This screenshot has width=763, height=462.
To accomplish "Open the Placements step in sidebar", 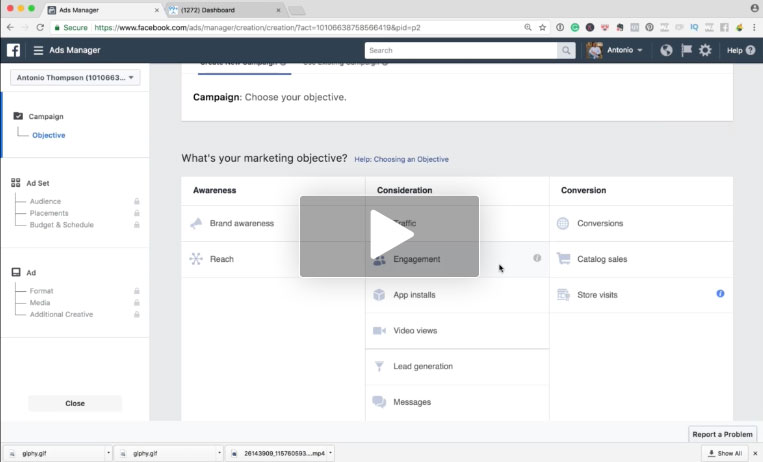I will point(49,213).
